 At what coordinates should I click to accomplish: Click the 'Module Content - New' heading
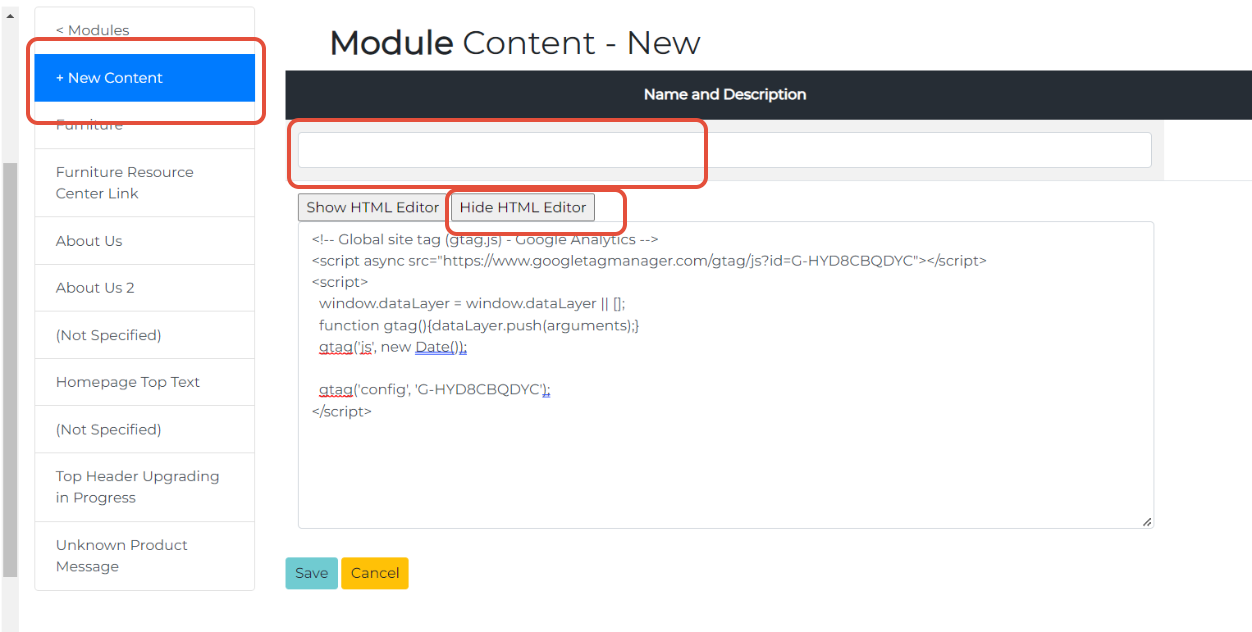(515, 43)
